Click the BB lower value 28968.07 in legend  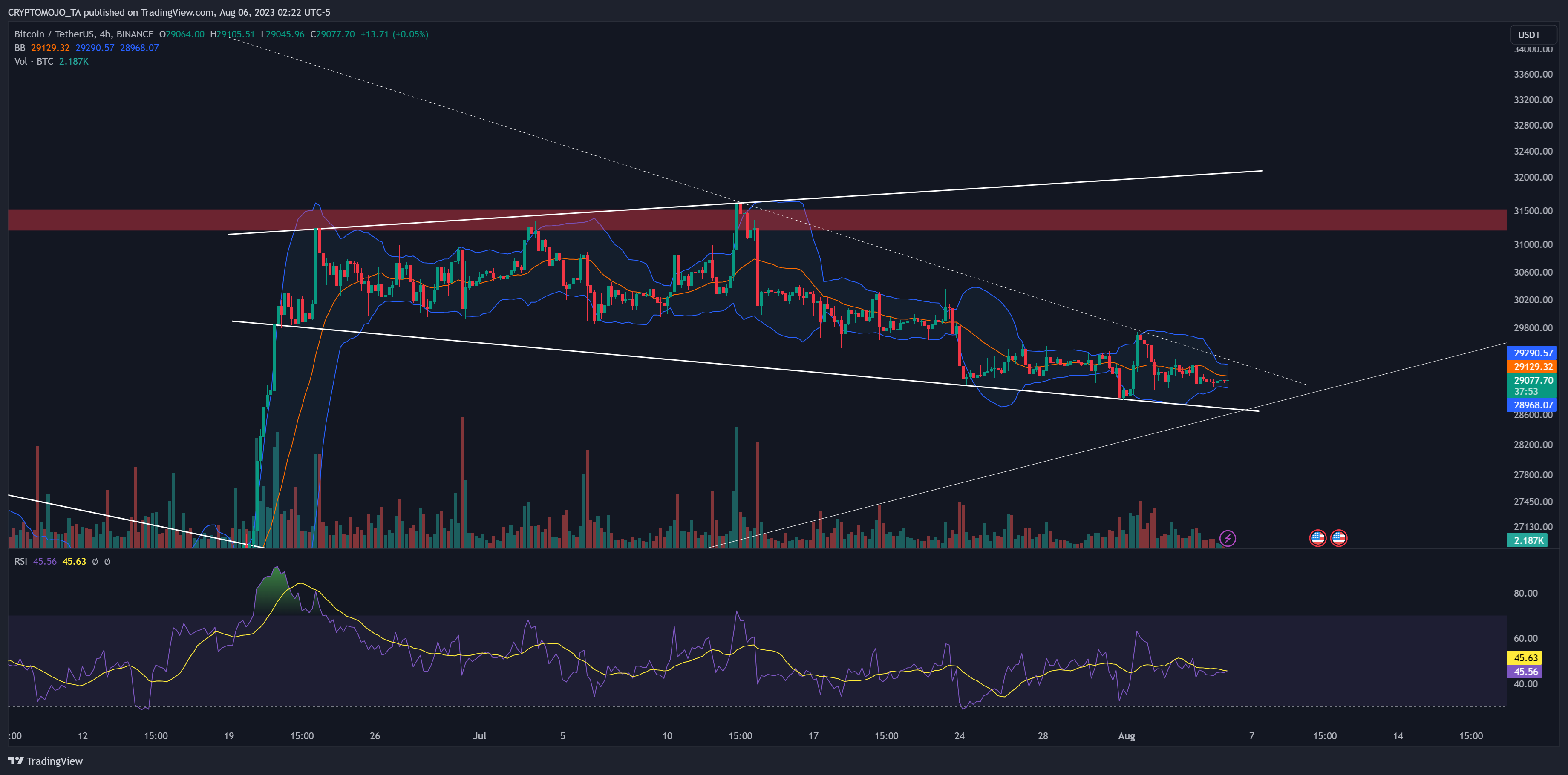tap(139, 47)
